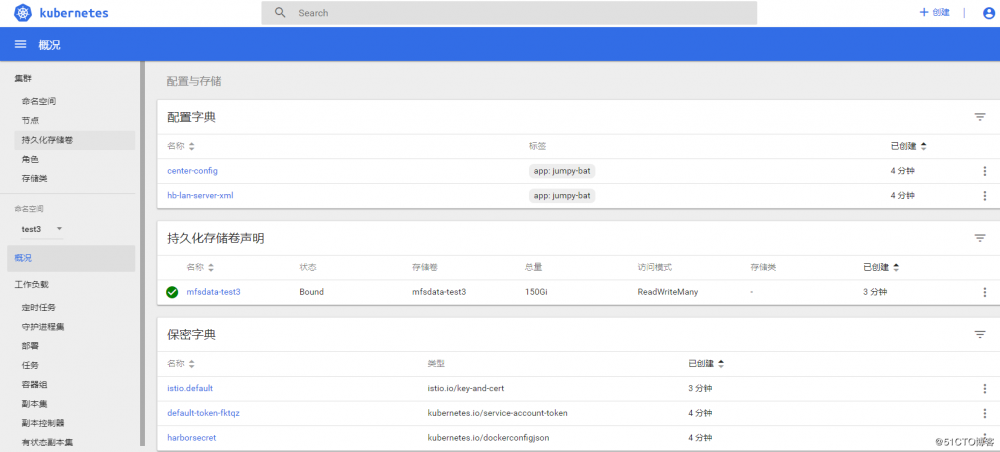
Task: Open actions menu for center-config row
Action: (x=985, y=171)
